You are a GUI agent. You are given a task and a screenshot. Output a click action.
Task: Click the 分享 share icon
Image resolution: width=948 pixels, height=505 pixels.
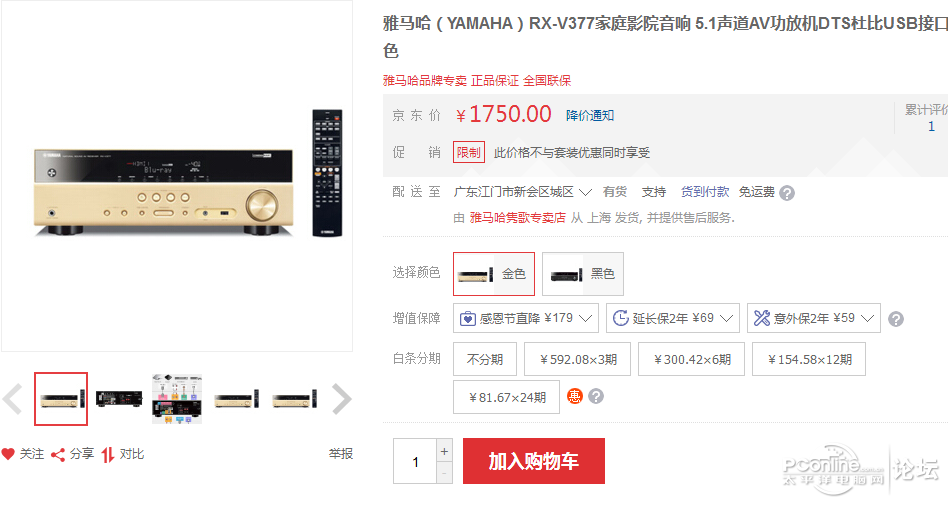click(58, 454)
